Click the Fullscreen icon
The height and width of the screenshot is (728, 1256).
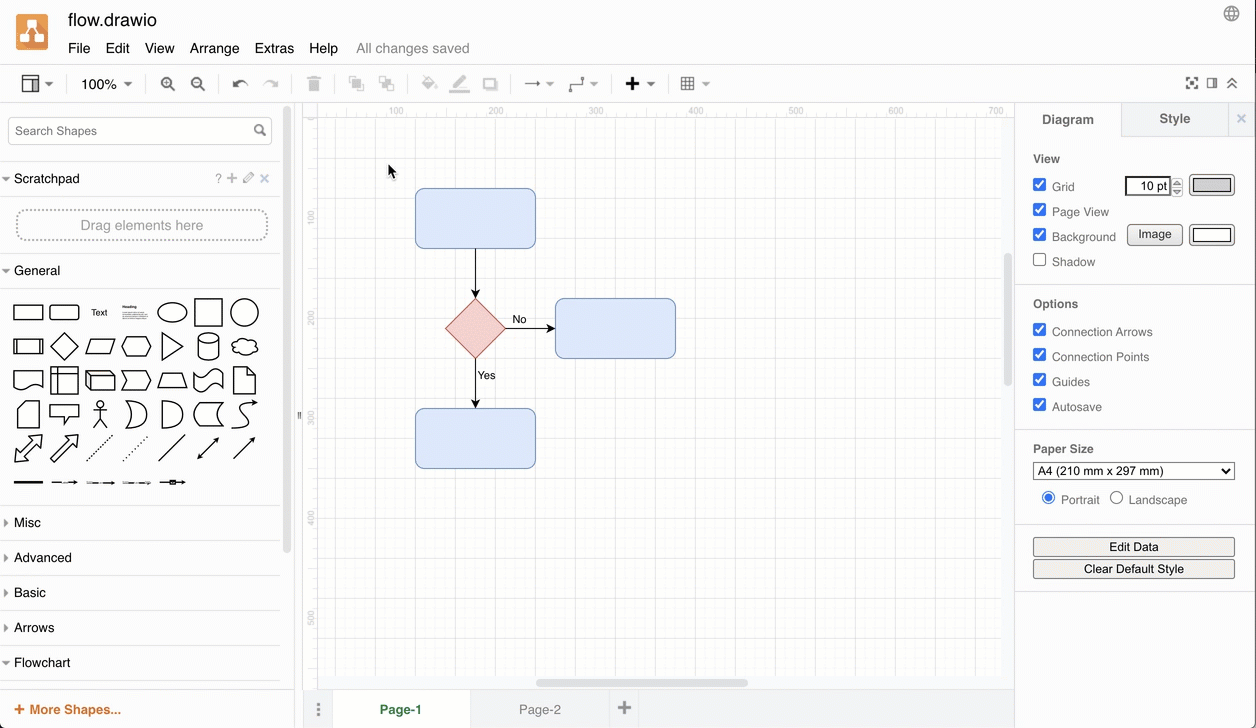click(x=1190, y=83)
